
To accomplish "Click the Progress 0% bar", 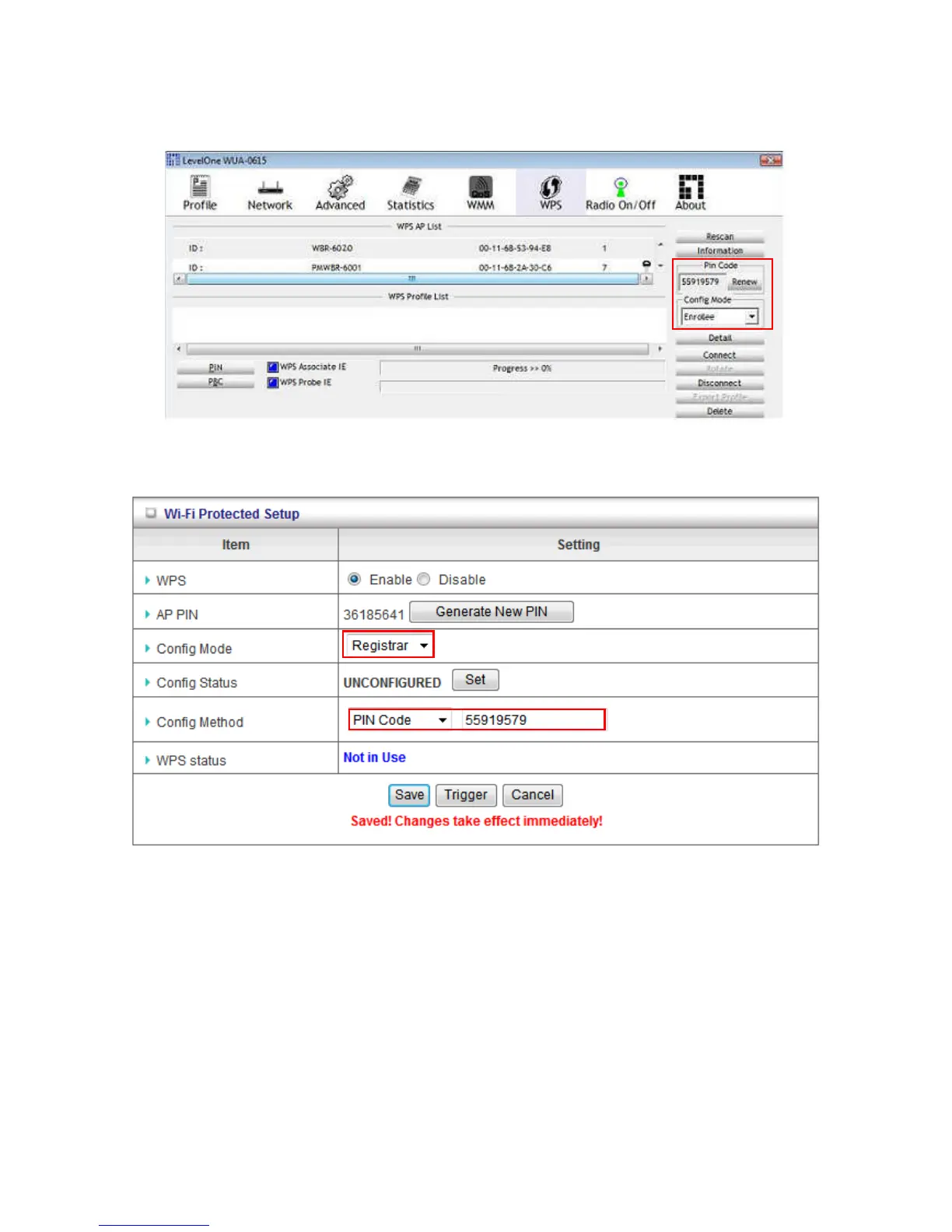I will [522, 369].
